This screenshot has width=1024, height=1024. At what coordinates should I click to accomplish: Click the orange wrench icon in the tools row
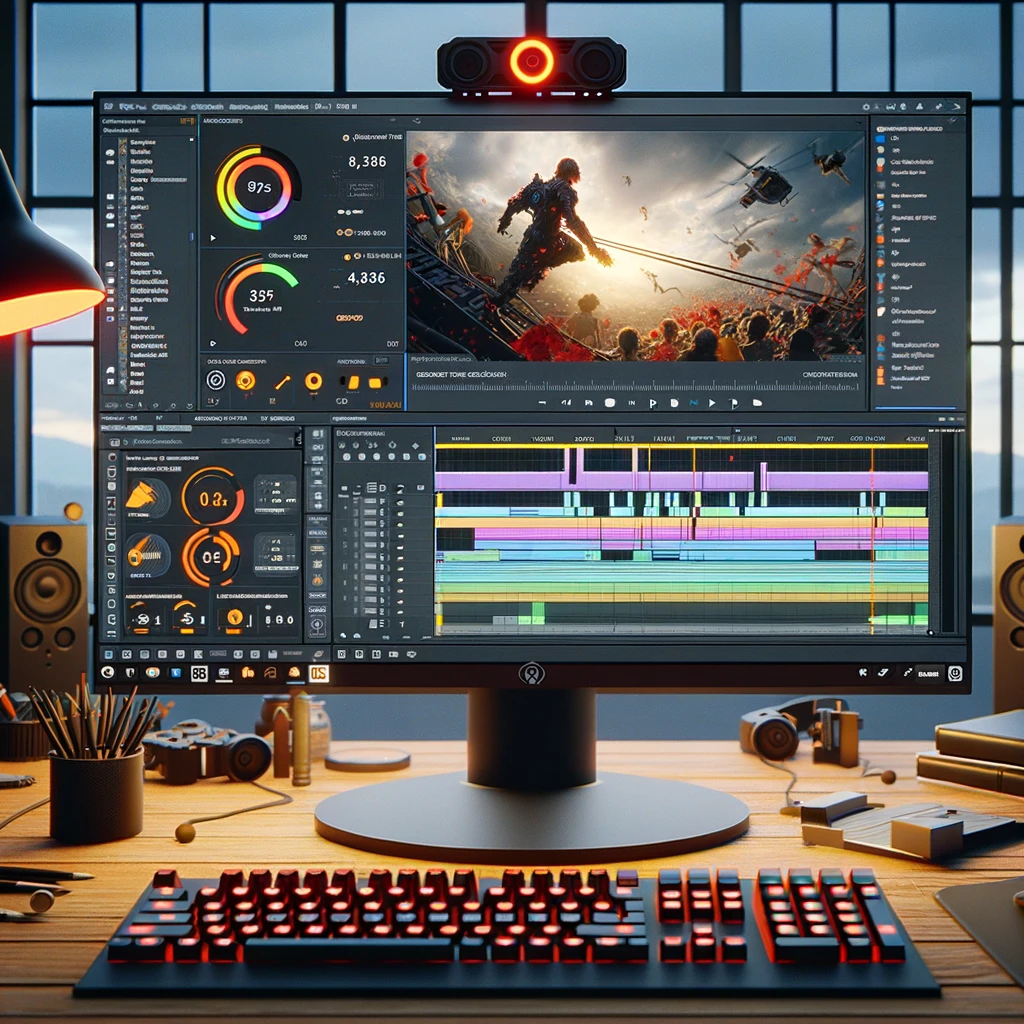click(x=281, y=380)
